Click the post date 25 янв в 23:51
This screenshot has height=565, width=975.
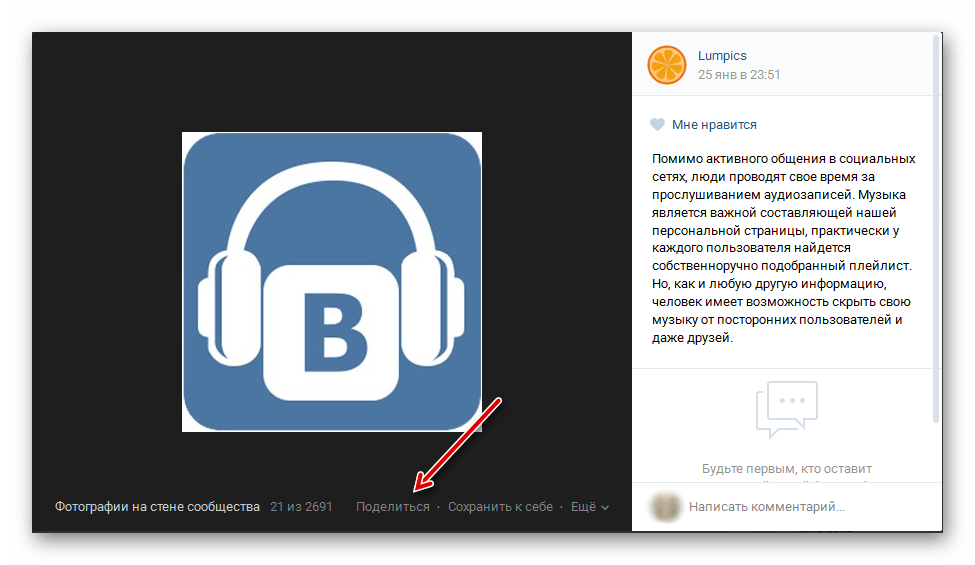click(739, 75)
